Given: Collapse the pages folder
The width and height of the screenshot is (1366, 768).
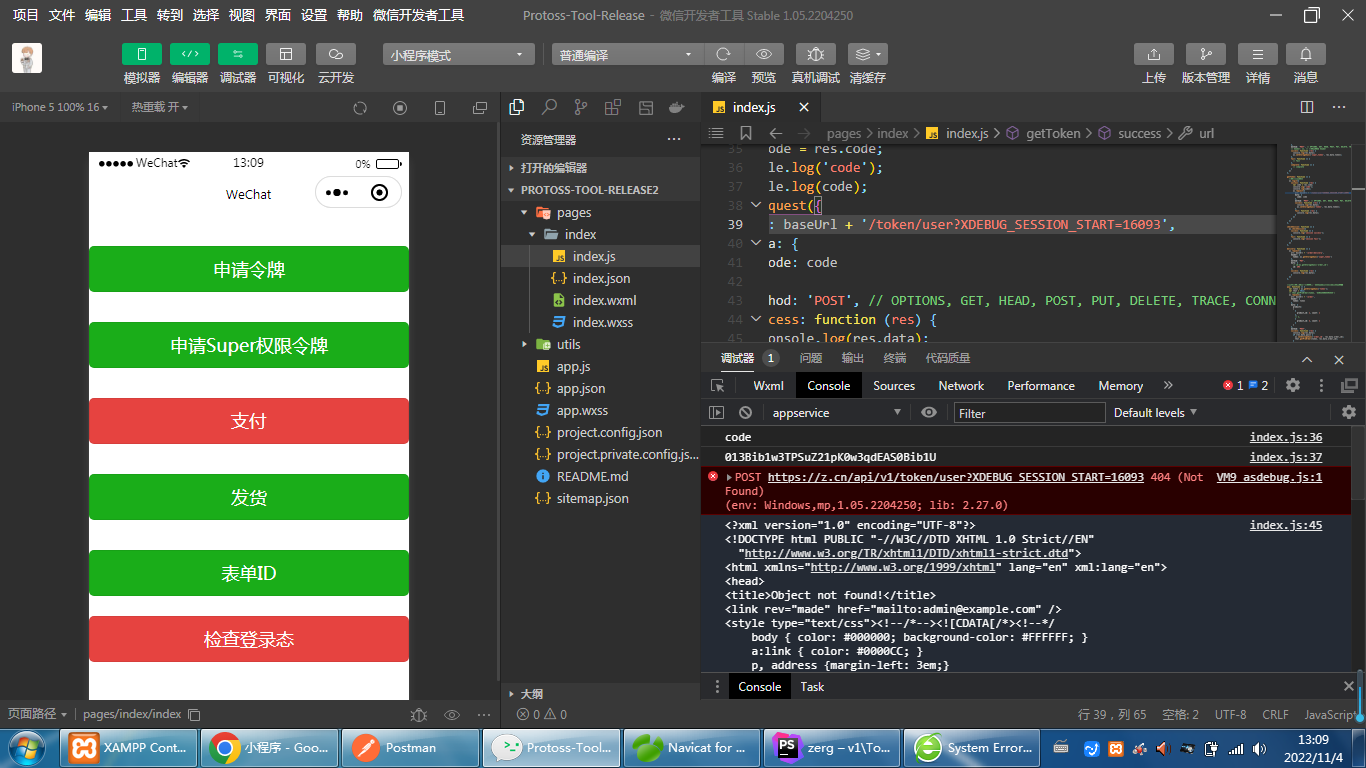Looking at the screenshot, I should (600, 212).
